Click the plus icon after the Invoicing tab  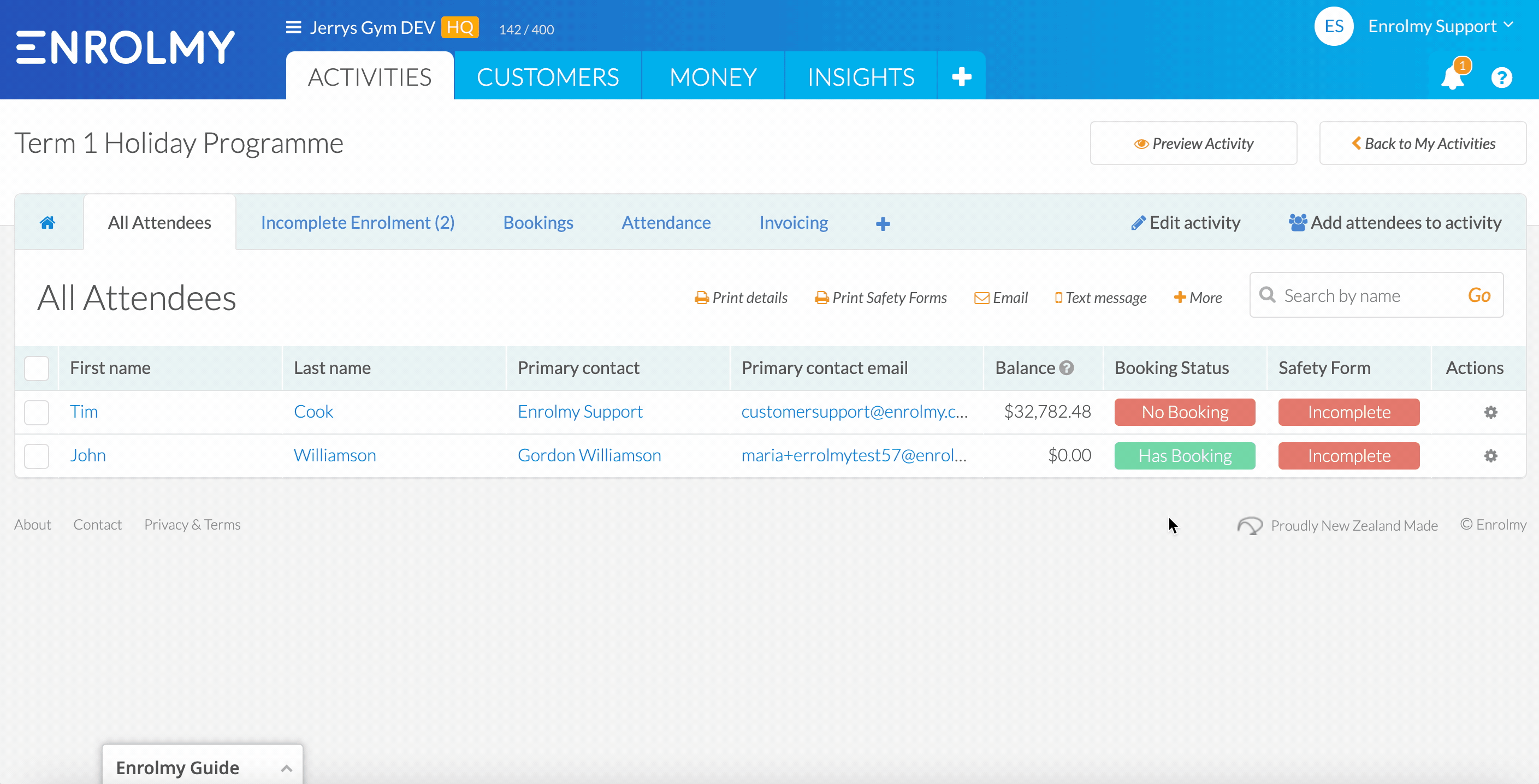tap(883, 224)
